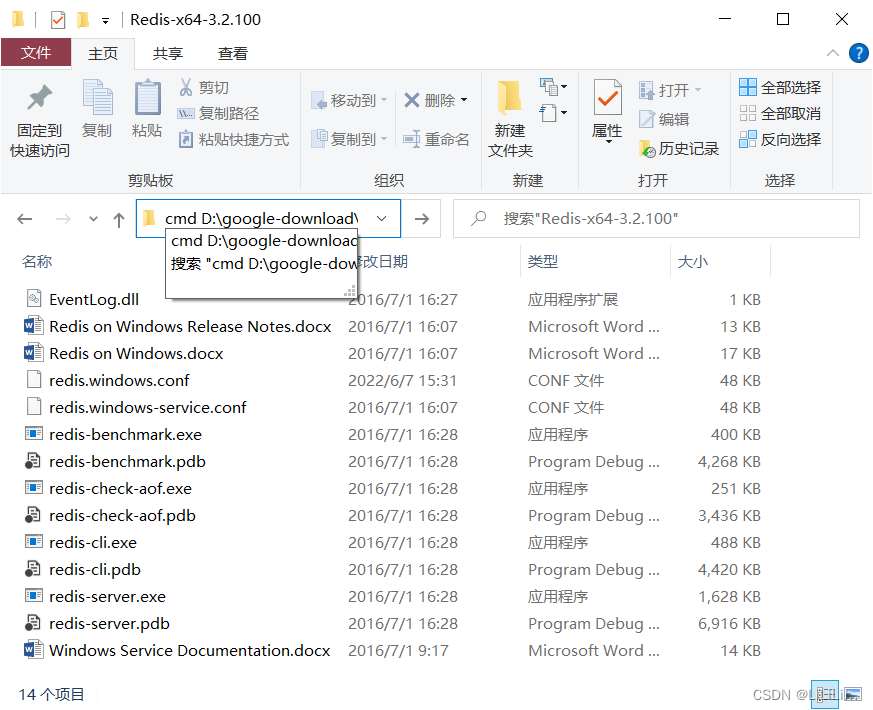Switch to the Home (主页) tab
The height and width of the screenshot is (710, 873).
[103, 53]
